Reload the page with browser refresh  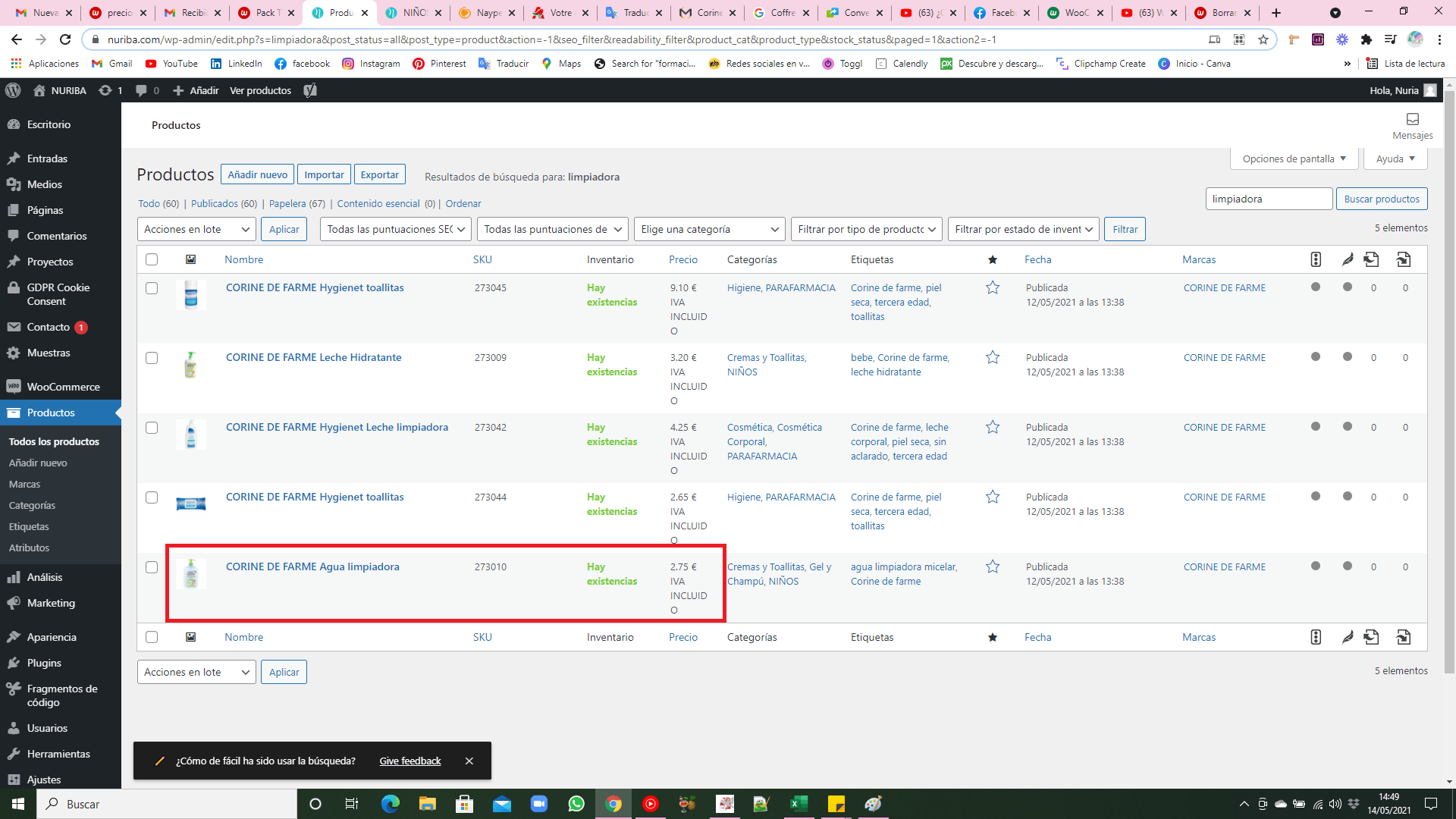point(65,39)
